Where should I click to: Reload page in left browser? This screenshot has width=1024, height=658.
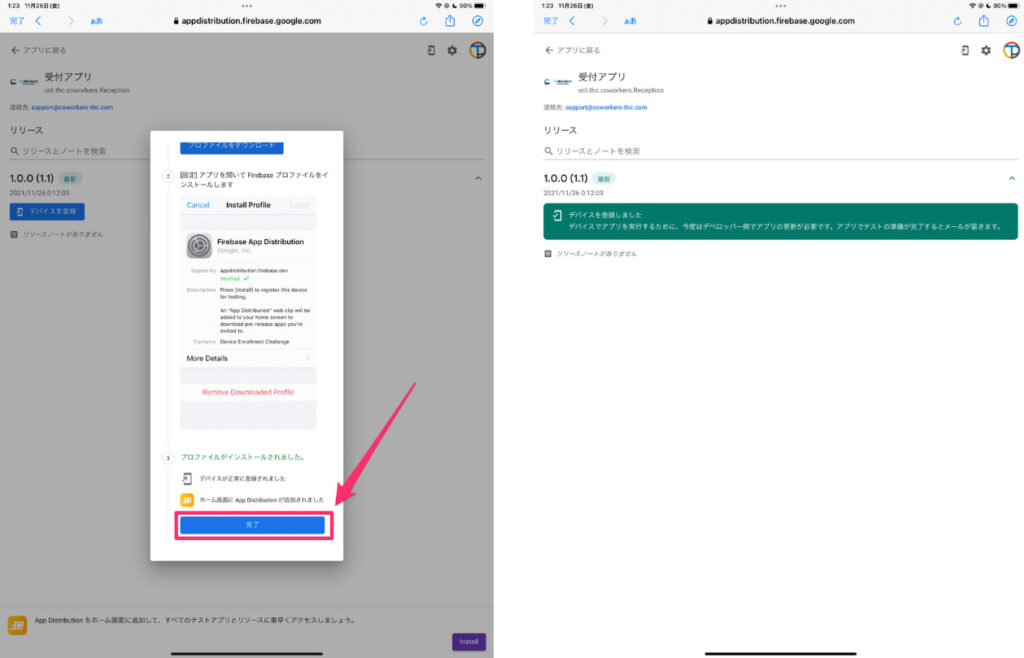click(x=424, y=21)
